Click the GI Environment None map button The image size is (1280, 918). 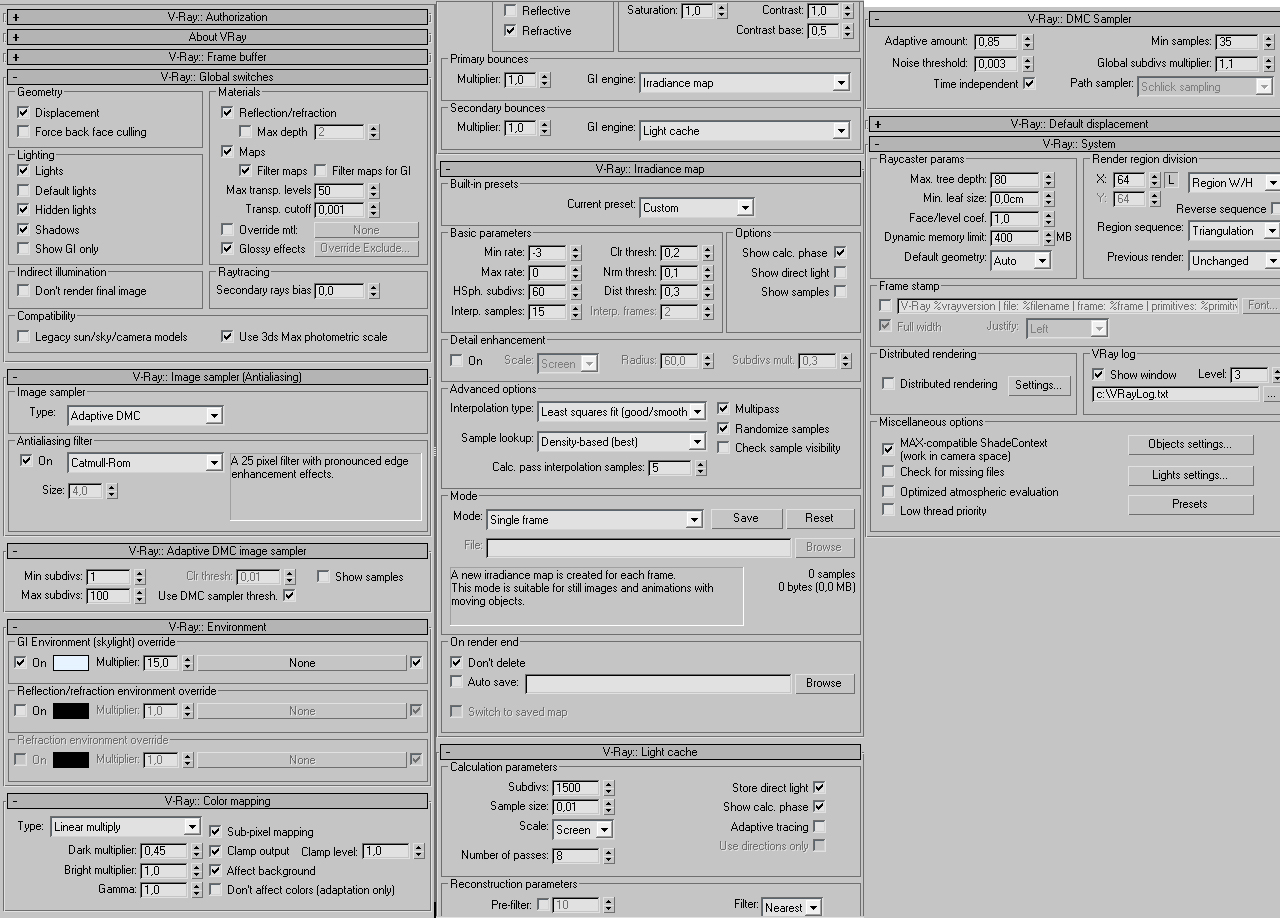pos(302,663)
